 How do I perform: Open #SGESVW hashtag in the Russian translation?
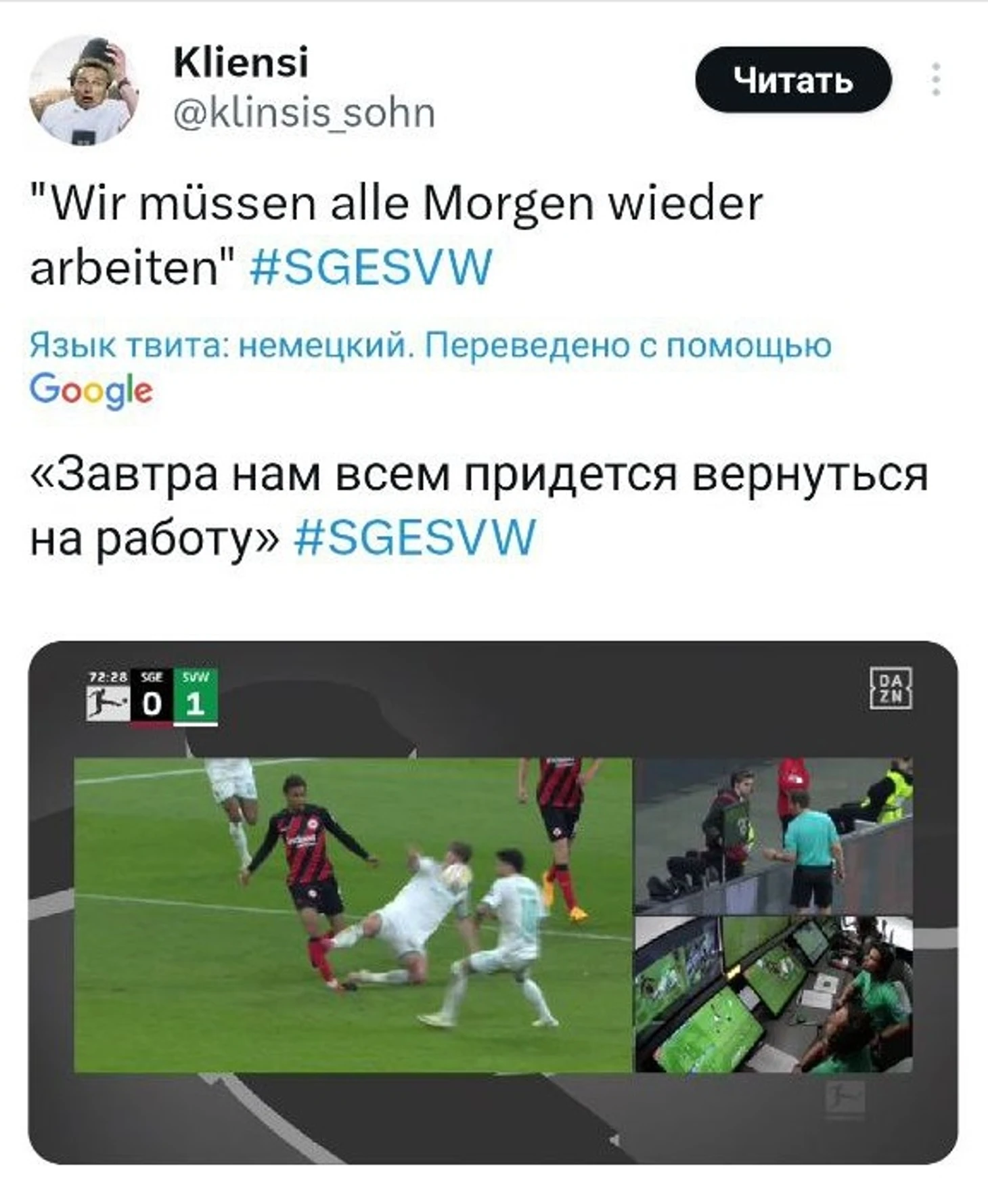(x=415, y=537)
